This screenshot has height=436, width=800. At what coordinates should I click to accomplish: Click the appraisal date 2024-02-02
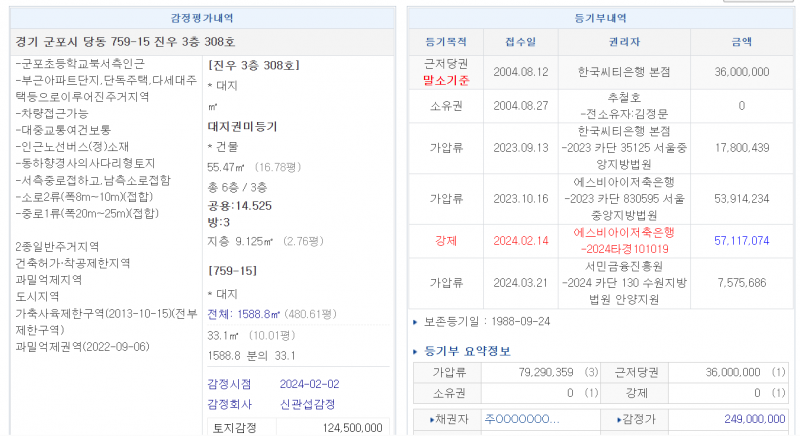[311, 384]
